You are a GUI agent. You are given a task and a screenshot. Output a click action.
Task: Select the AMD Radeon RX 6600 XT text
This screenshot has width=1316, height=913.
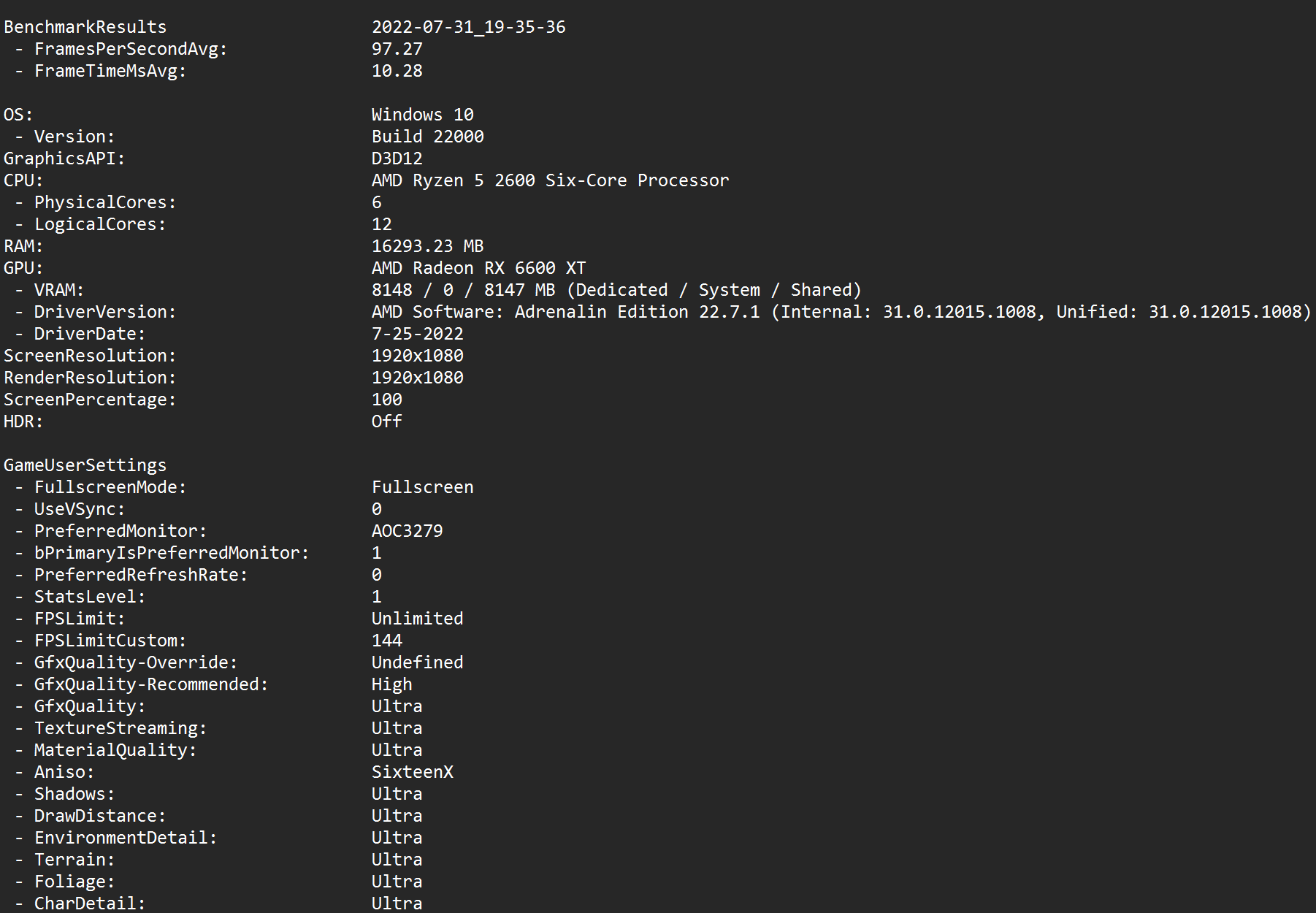478,268
